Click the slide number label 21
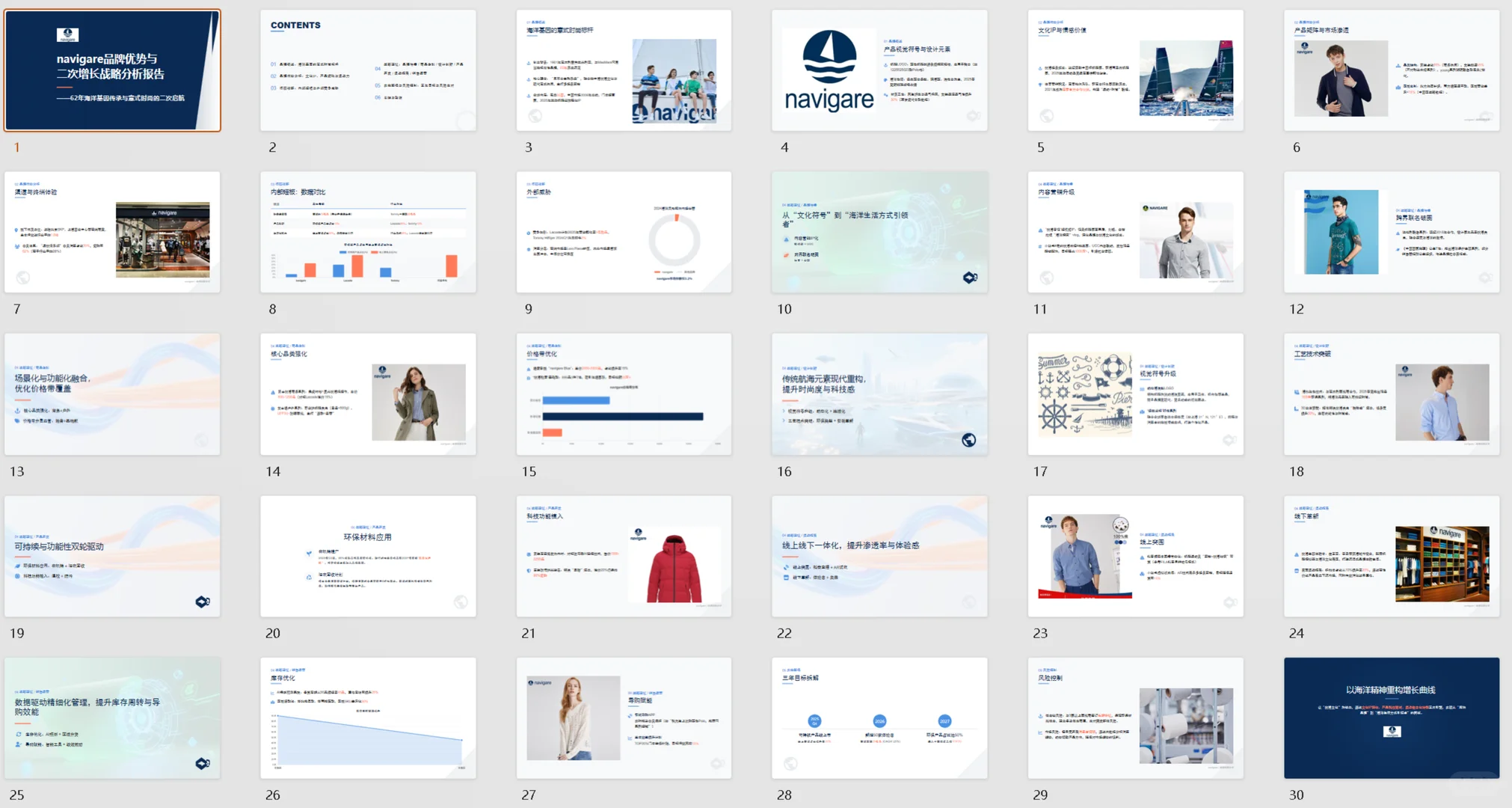Screen dimensions: 1512x808 529,633
